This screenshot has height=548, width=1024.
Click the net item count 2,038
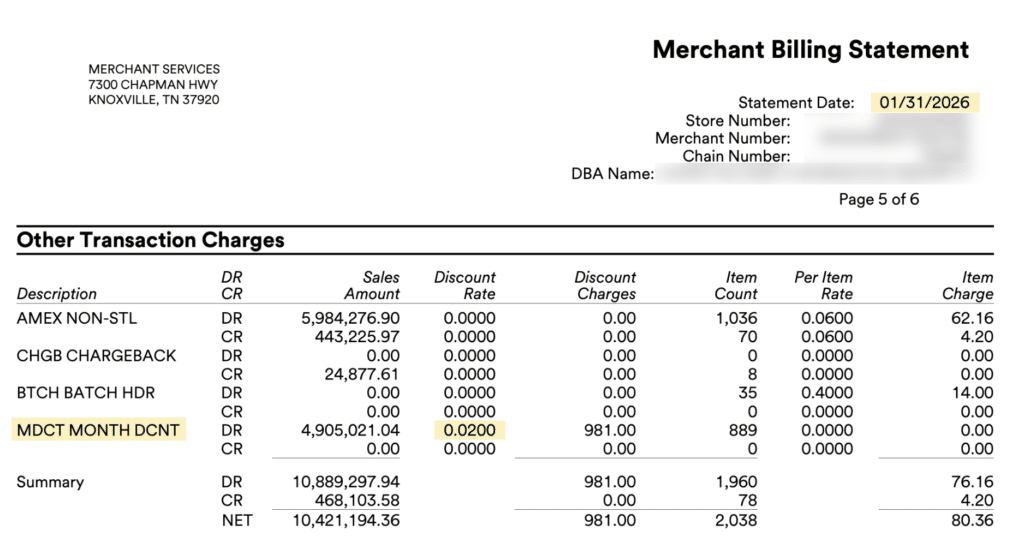(x=736, y=520)
